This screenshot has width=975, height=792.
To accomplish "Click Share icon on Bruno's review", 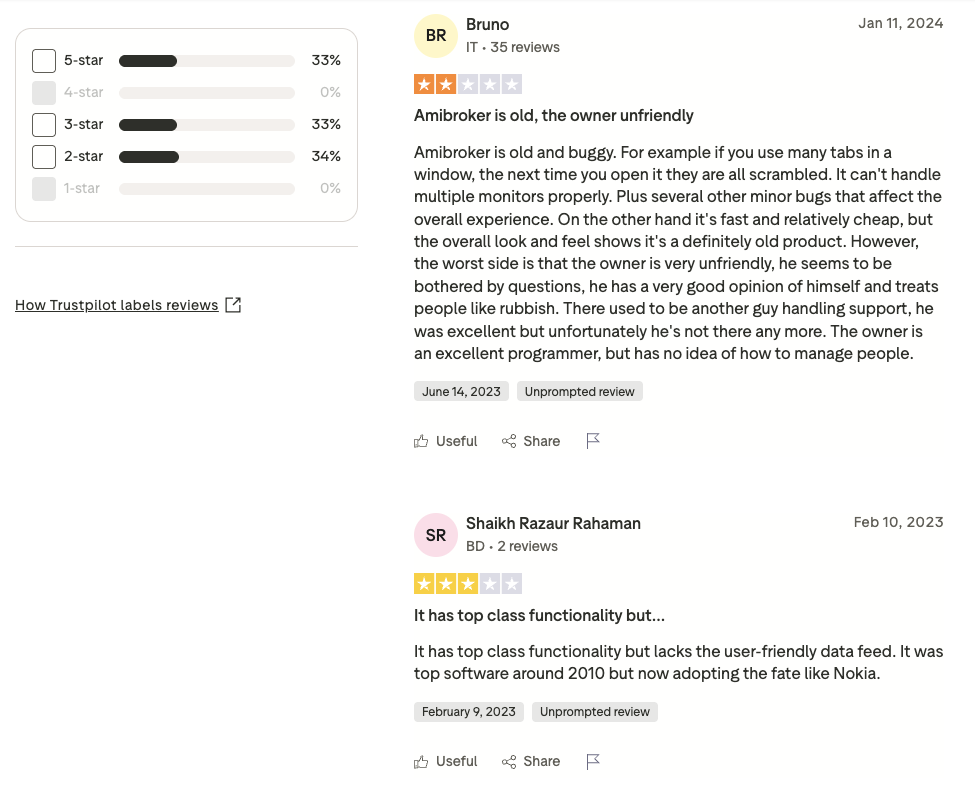I will pos(509,441).
